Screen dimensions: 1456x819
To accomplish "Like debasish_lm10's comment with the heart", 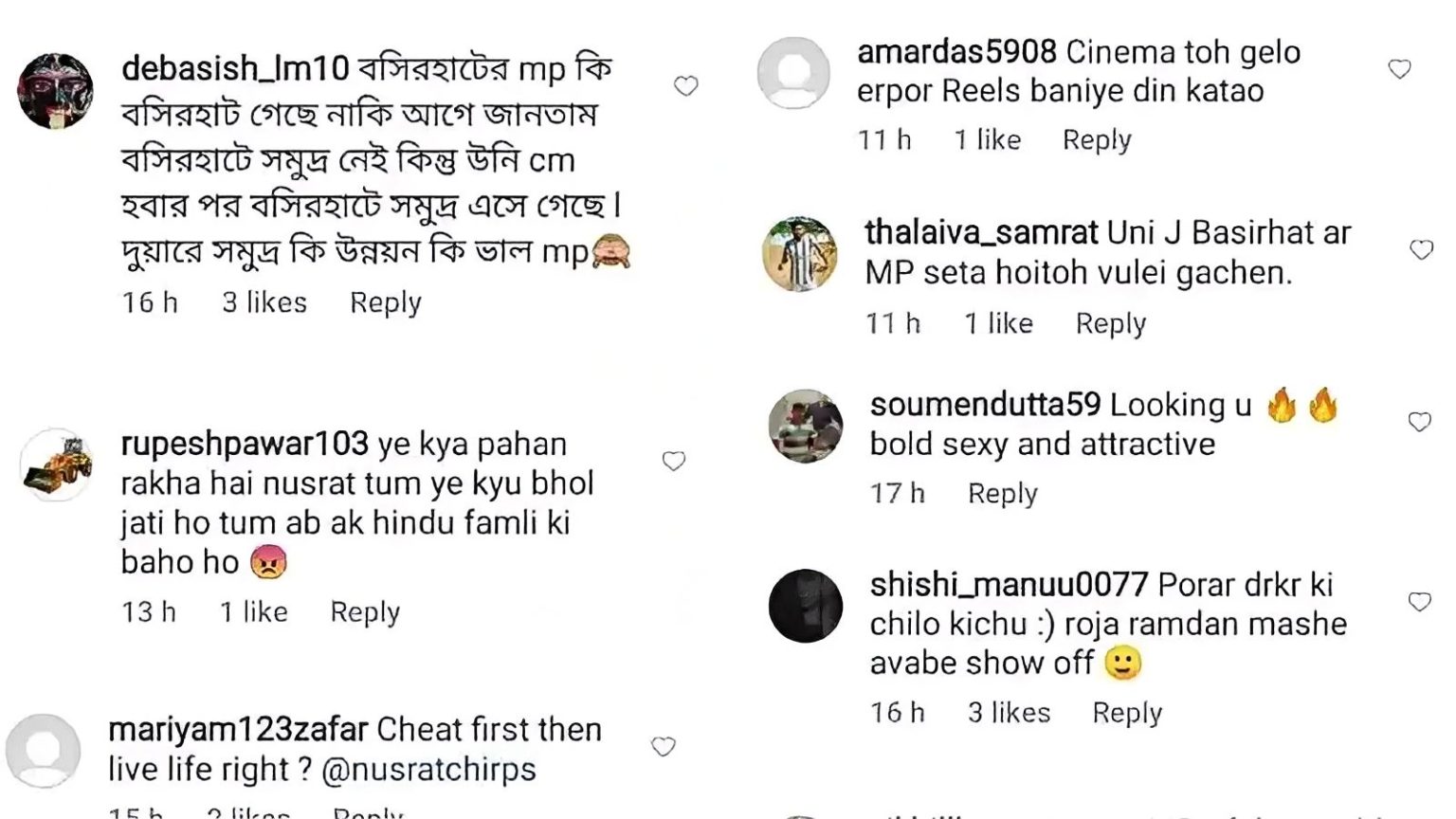I will click(x=685, y=86).
